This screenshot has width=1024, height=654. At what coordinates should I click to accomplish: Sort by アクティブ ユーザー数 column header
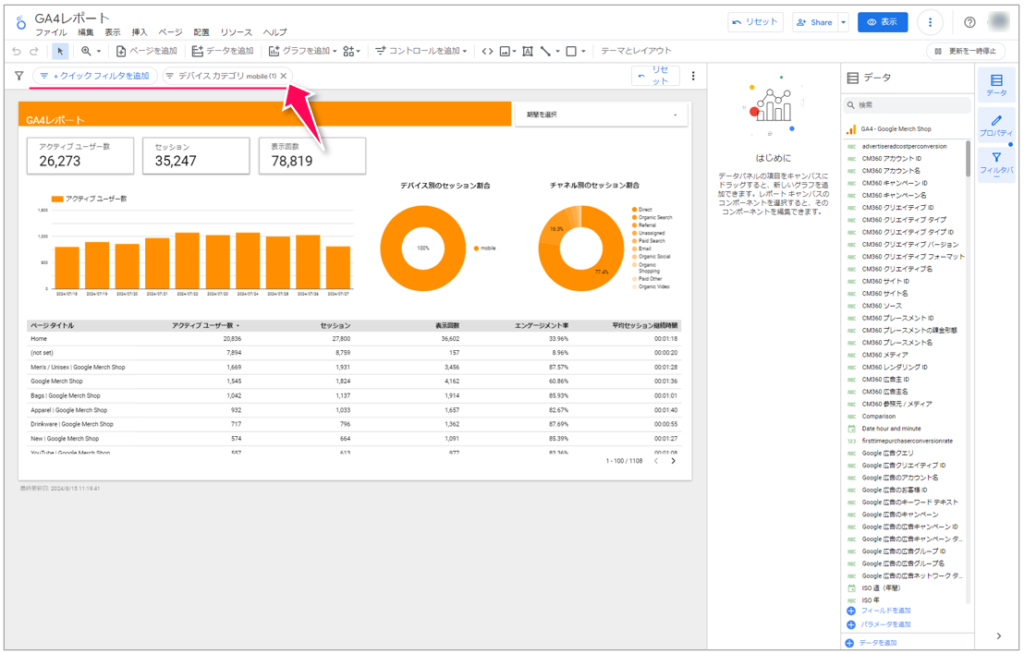coord(202,325)
